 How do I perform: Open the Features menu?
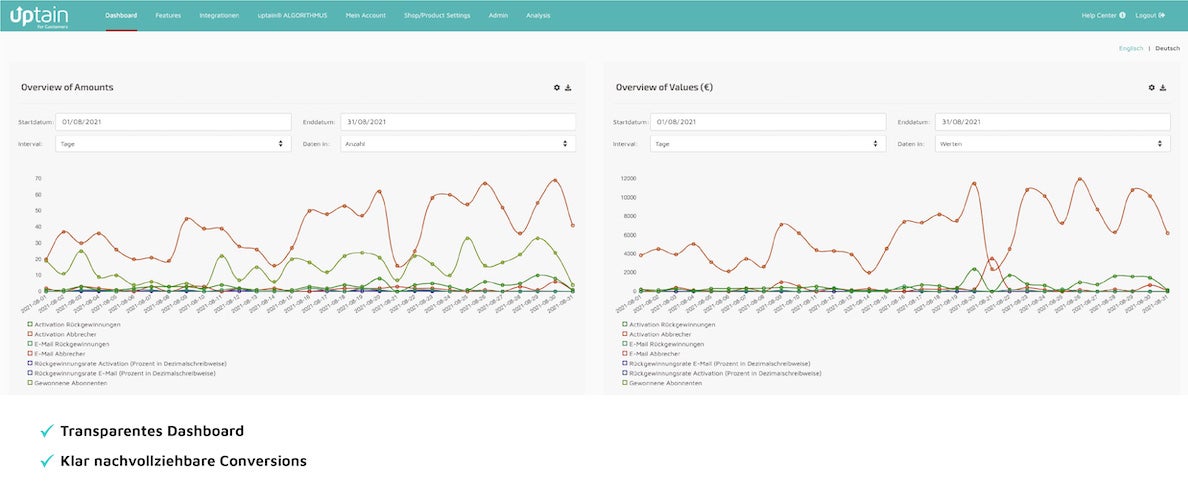tap(168, 16)
